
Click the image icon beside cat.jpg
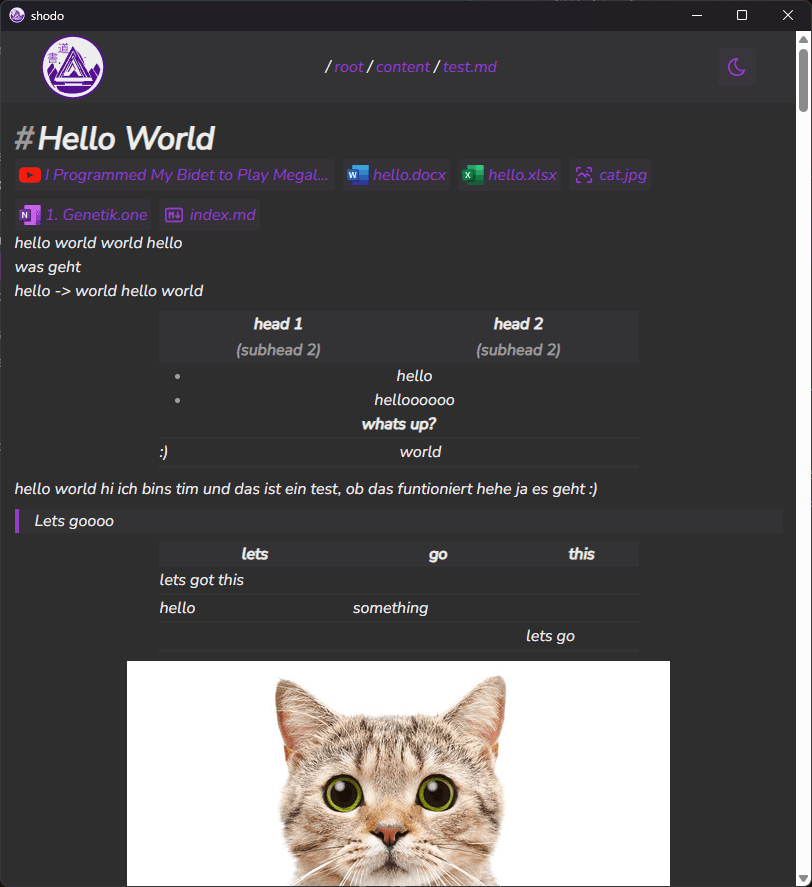click(x=584, y=175)
